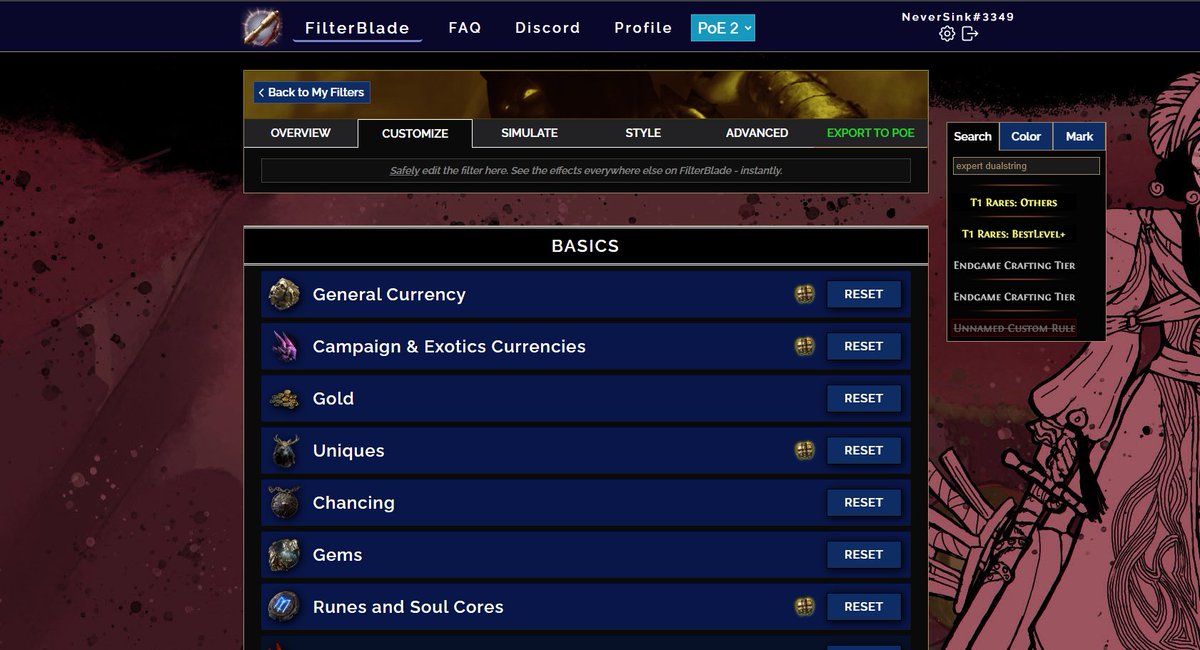Click gold grid icon in Runes and Soul Cores row

tap(805, 606)
